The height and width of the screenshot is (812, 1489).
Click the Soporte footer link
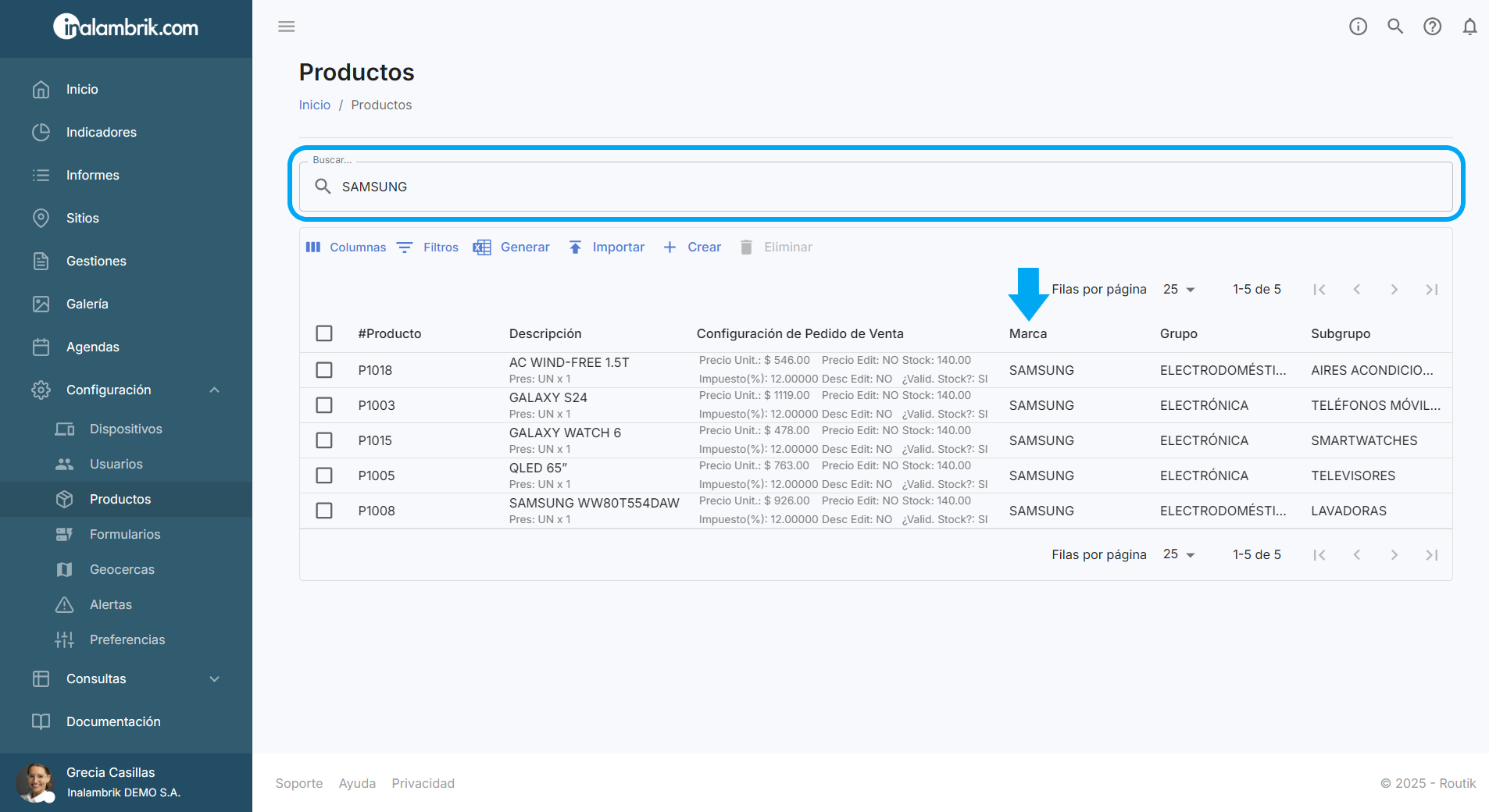[299, 783]
